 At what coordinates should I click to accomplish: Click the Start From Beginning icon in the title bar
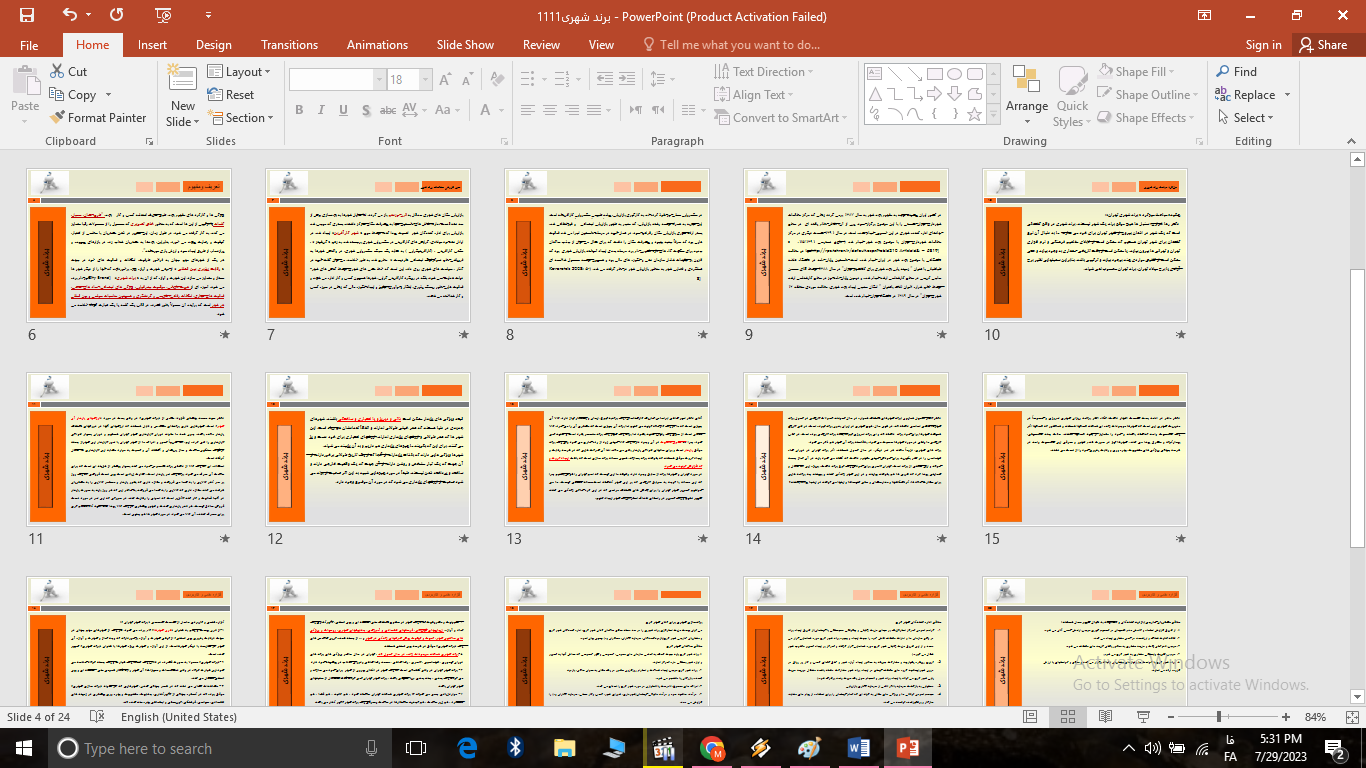click(x=164, y=15)
